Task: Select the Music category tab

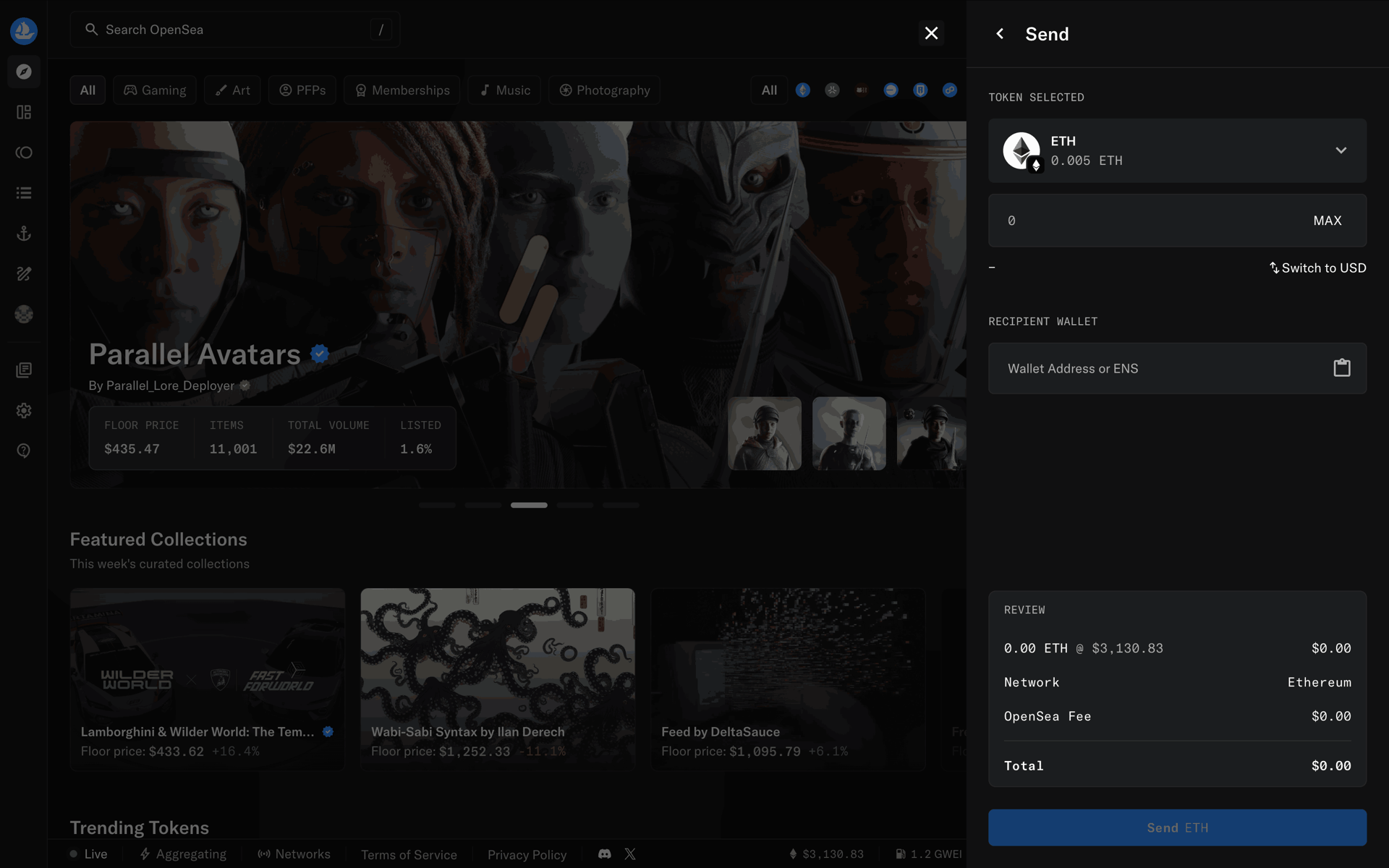Action: coord(504,90)
